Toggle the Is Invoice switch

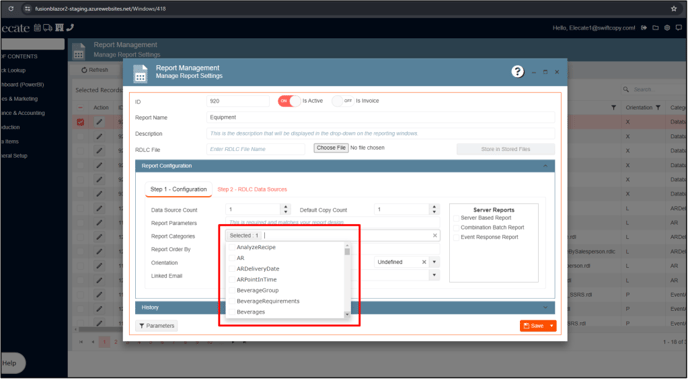(343, 101)
